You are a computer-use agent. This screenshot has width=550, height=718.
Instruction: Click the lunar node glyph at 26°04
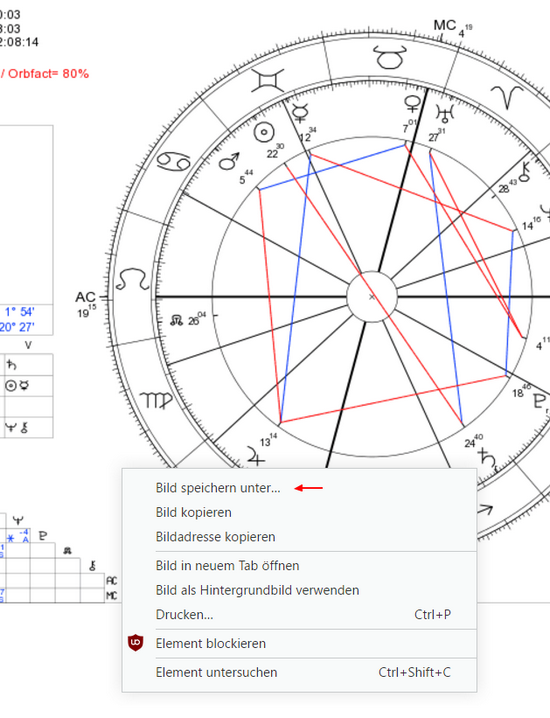click(x=176, y=321)
